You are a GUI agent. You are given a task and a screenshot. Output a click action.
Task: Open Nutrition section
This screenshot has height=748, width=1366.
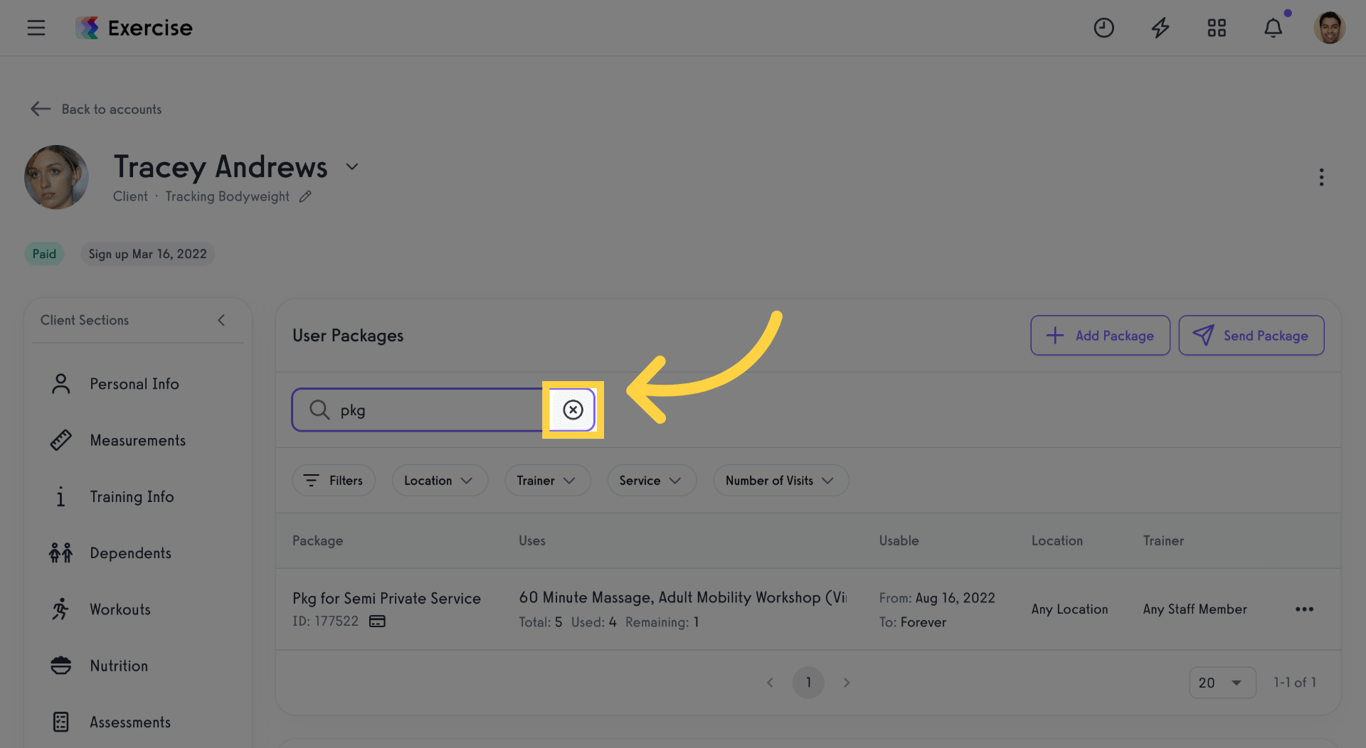(x=119, y=666)
